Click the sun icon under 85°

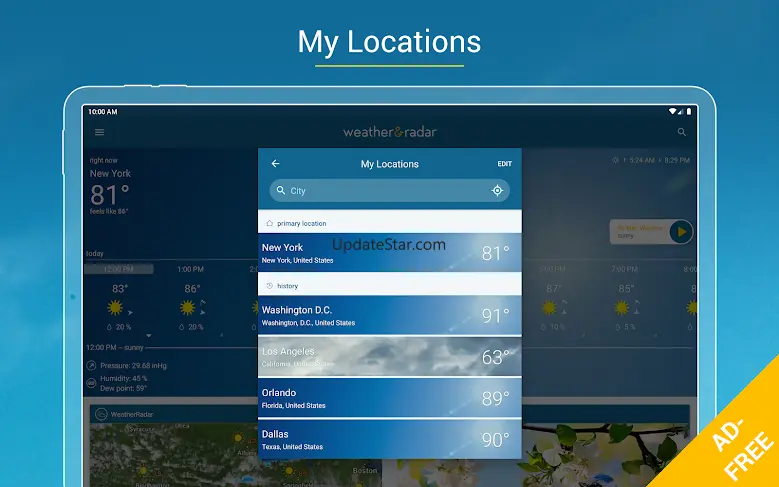tap(622, 308)
